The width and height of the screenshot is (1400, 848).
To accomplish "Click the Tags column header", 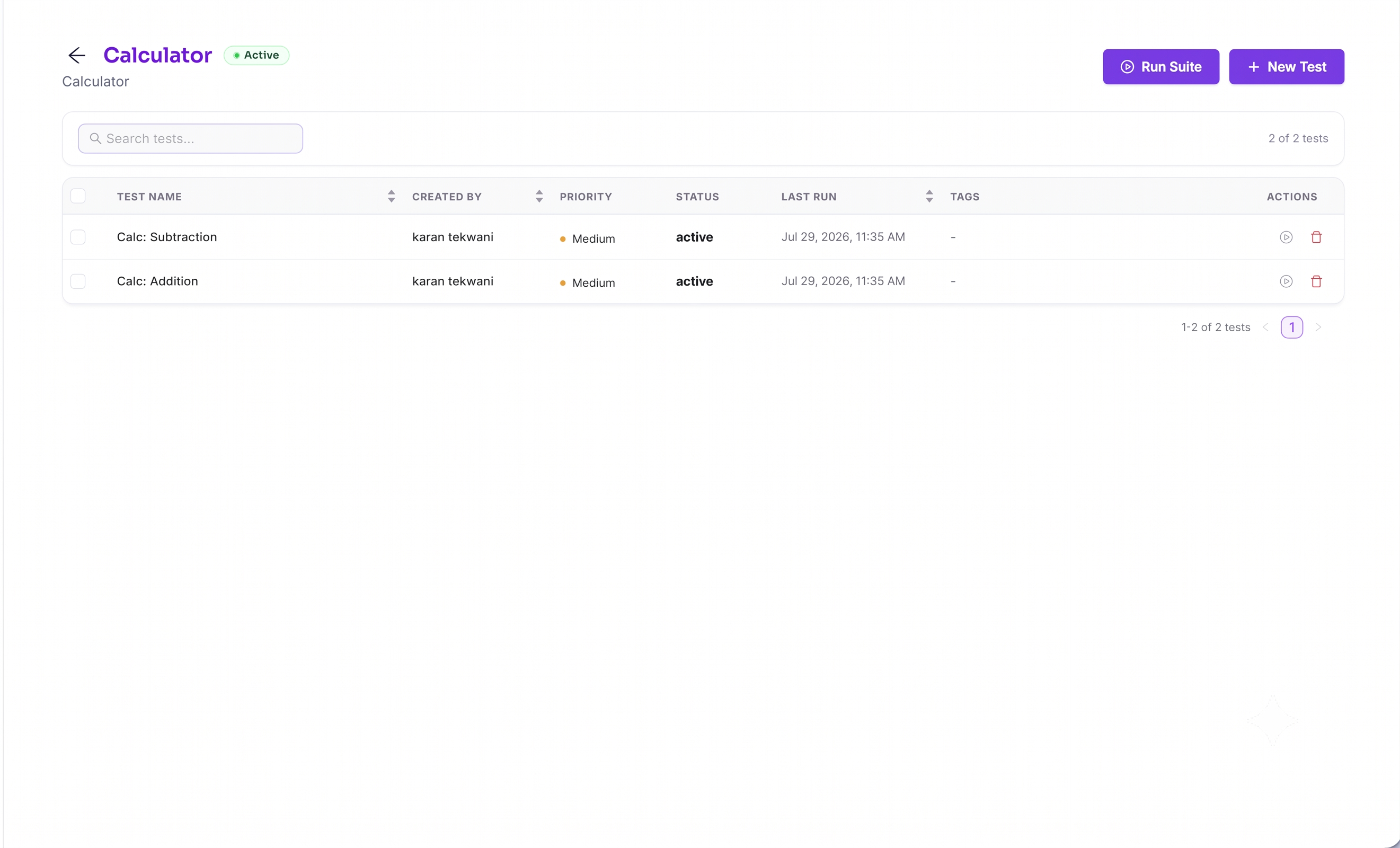I will [x=965, y=197].
